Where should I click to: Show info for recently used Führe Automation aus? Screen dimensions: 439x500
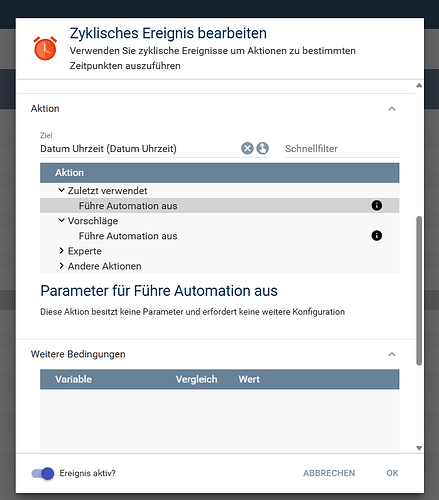(377, 205)
